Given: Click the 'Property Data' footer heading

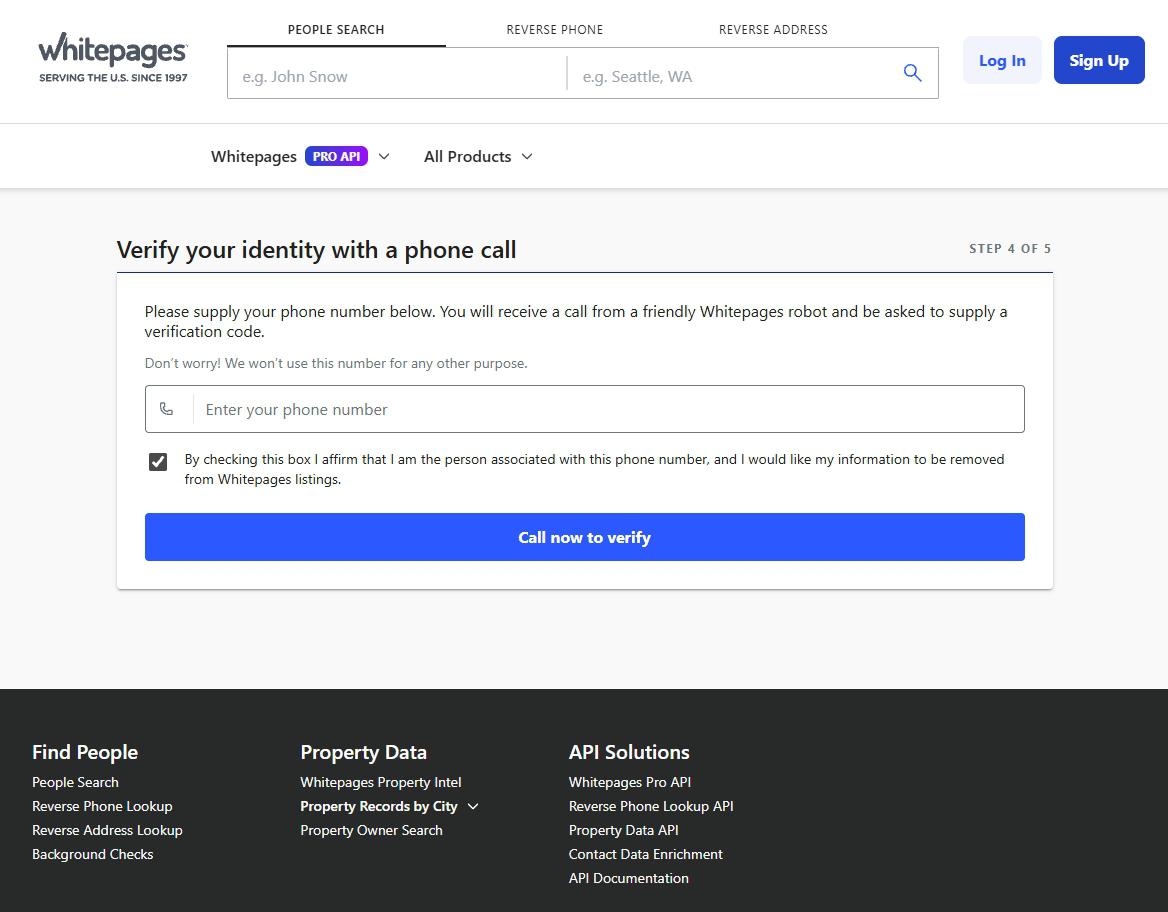Looking at the screenshot, I should [364, 752].
